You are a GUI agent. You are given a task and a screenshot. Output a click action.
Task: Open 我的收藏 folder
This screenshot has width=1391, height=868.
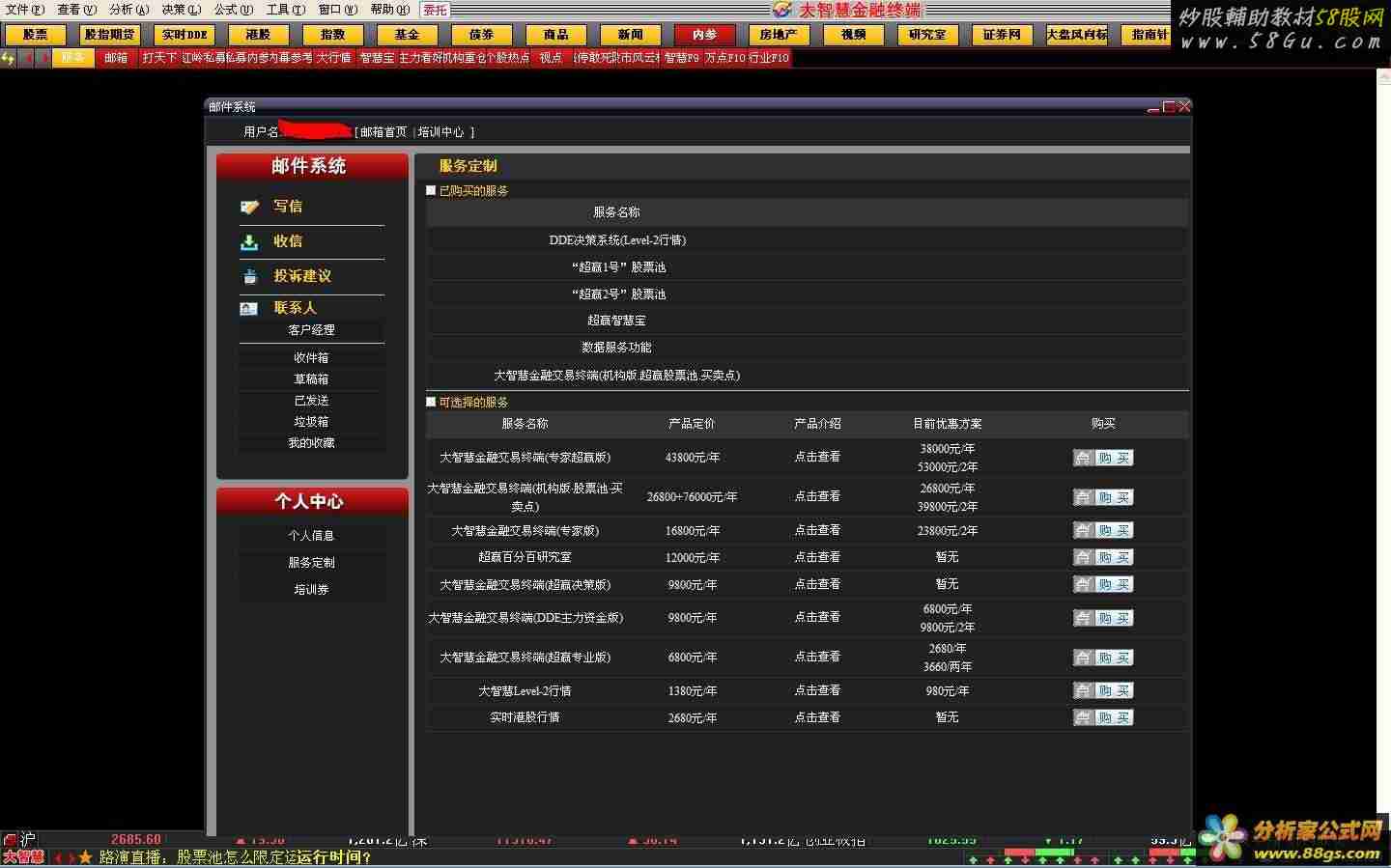311,443
